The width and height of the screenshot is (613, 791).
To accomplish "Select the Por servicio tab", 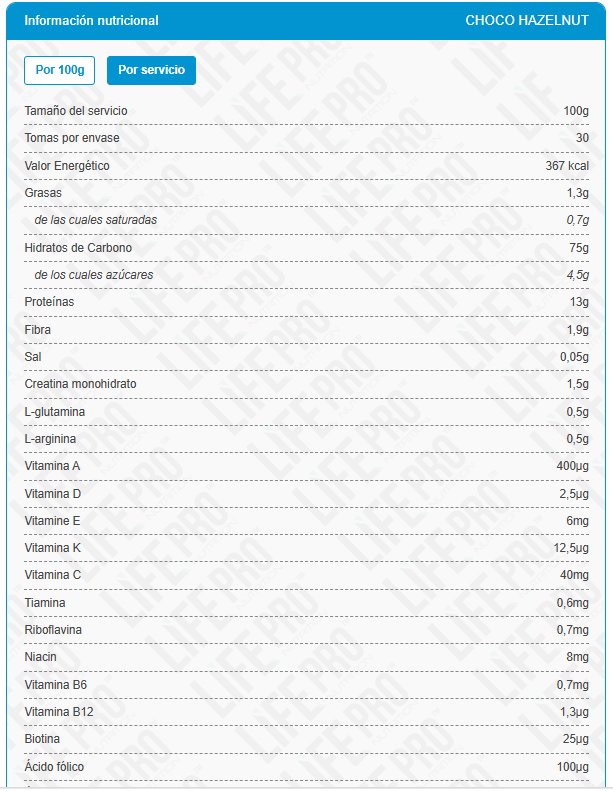I will coord(151,70).
